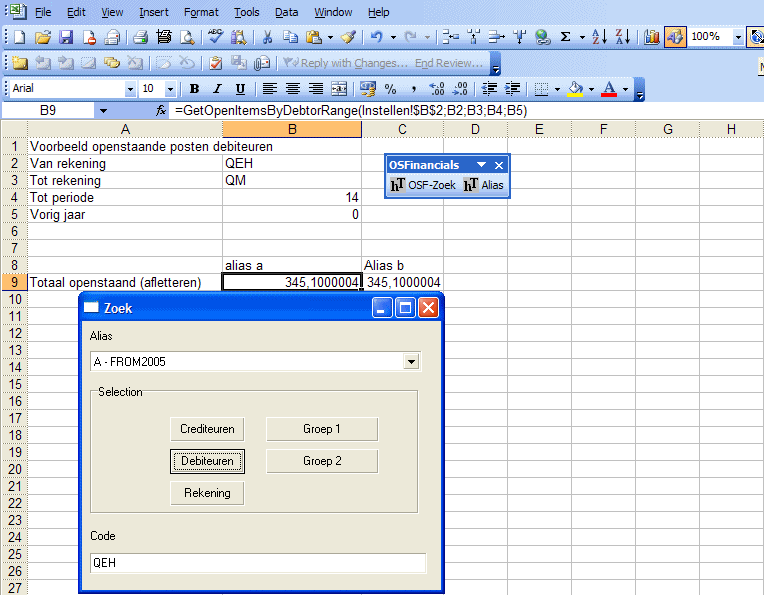Image resolution: width=764 pixels, height=595 pixels.
Task: Toggle italic formatting
Action: 217,89
